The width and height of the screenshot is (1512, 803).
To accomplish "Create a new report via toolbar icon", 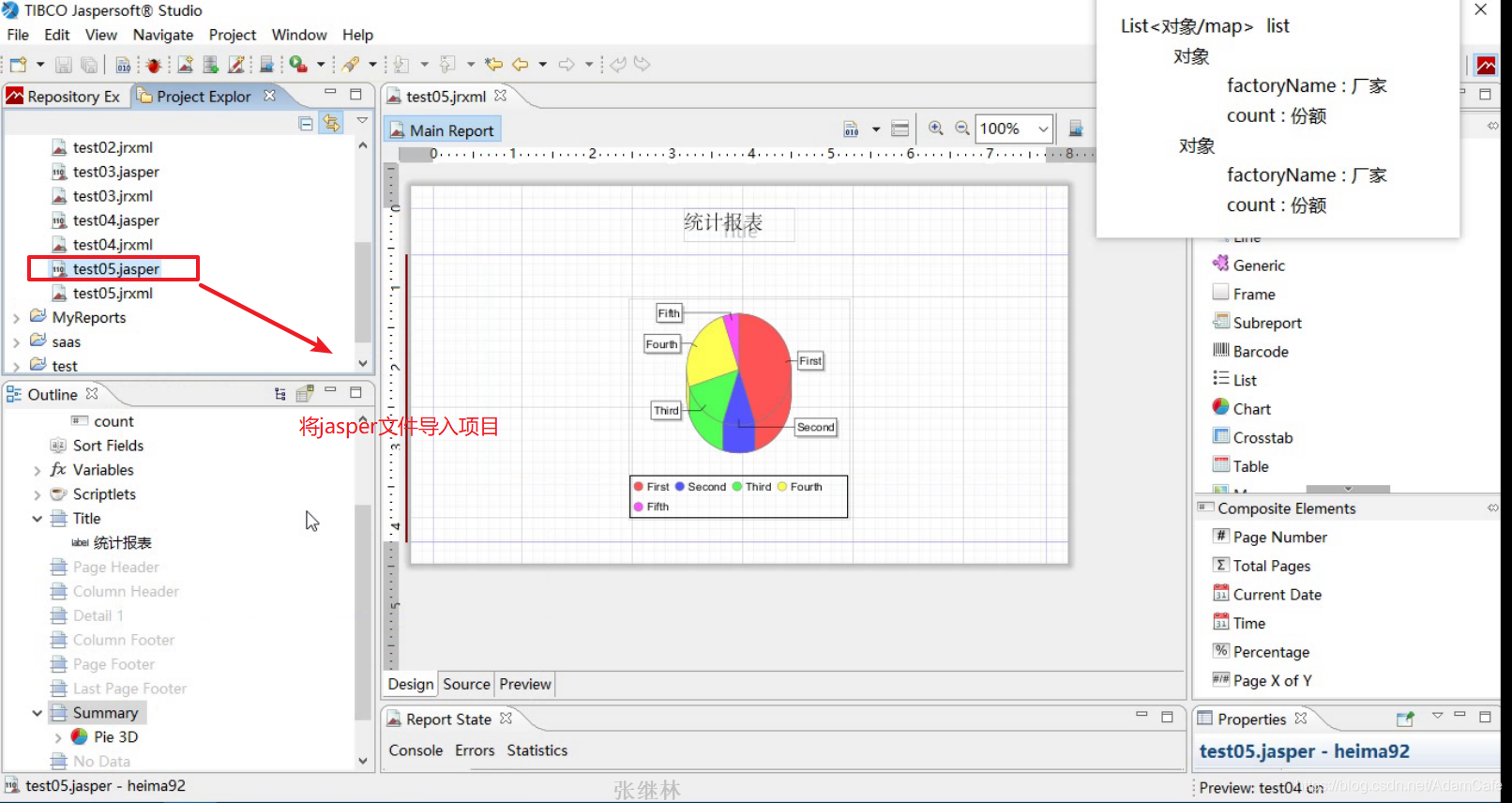I will tap(186, 65).
